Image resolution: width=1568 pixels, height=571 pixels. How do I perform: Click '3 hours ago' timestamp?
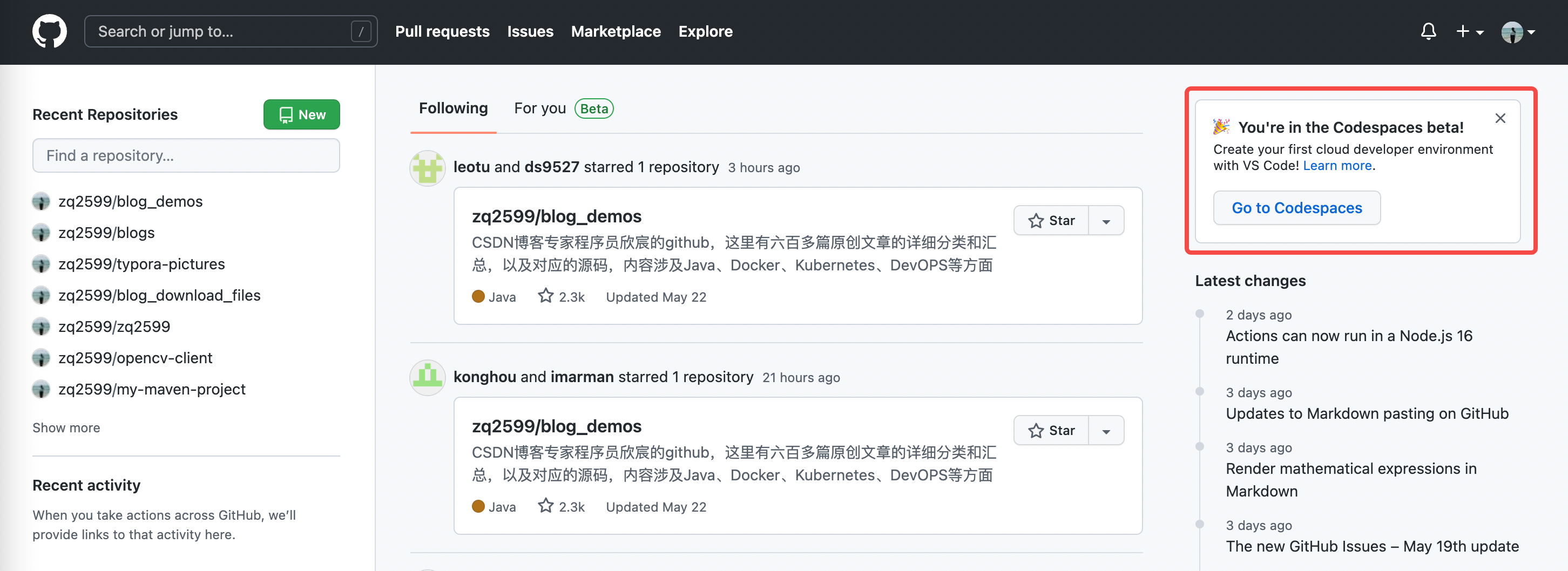click(x=763, y=167)
